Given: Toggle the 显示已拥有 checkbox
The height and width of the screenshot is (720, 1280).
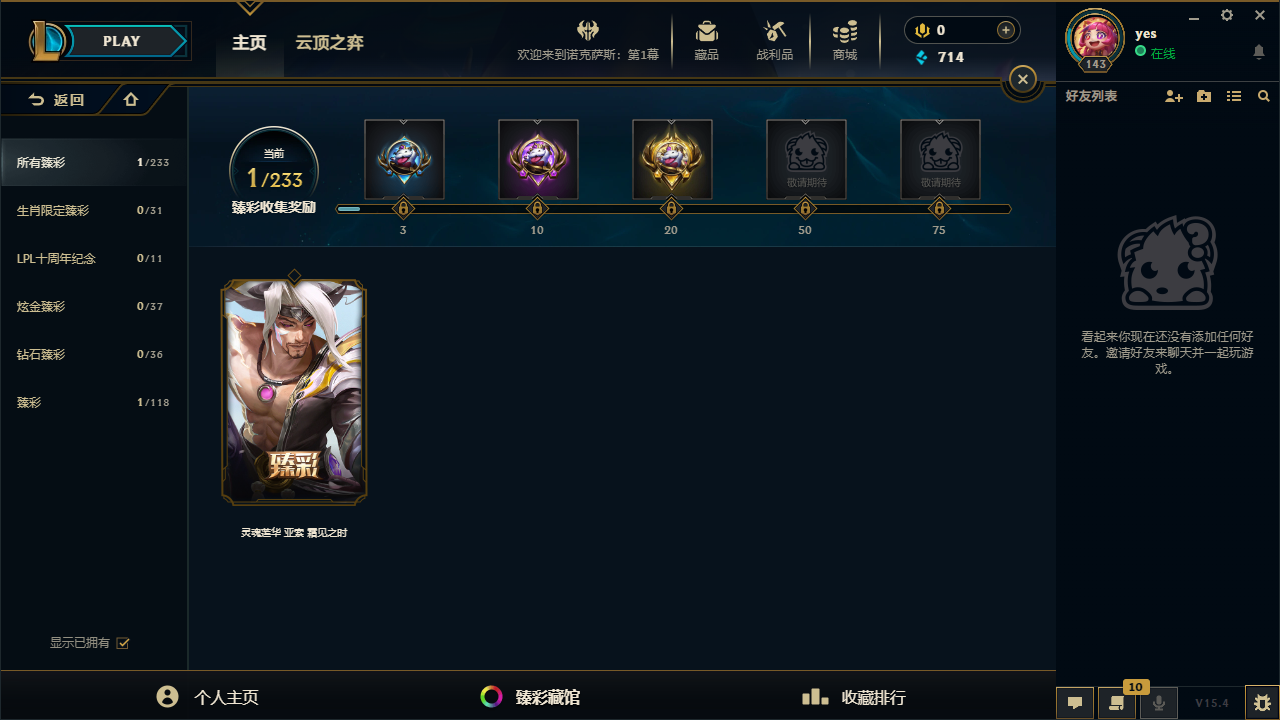Looking at the screenshot, I should coord(123,643).
